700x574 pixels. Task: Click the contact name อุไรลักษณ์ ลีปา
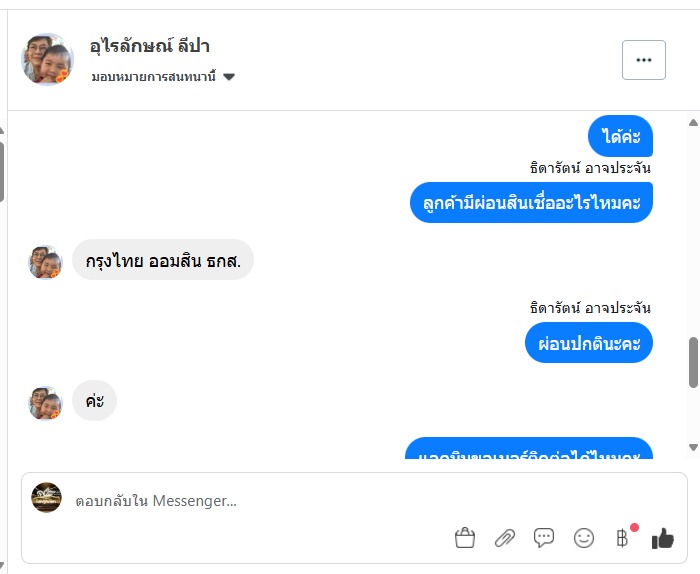[150, 46]
